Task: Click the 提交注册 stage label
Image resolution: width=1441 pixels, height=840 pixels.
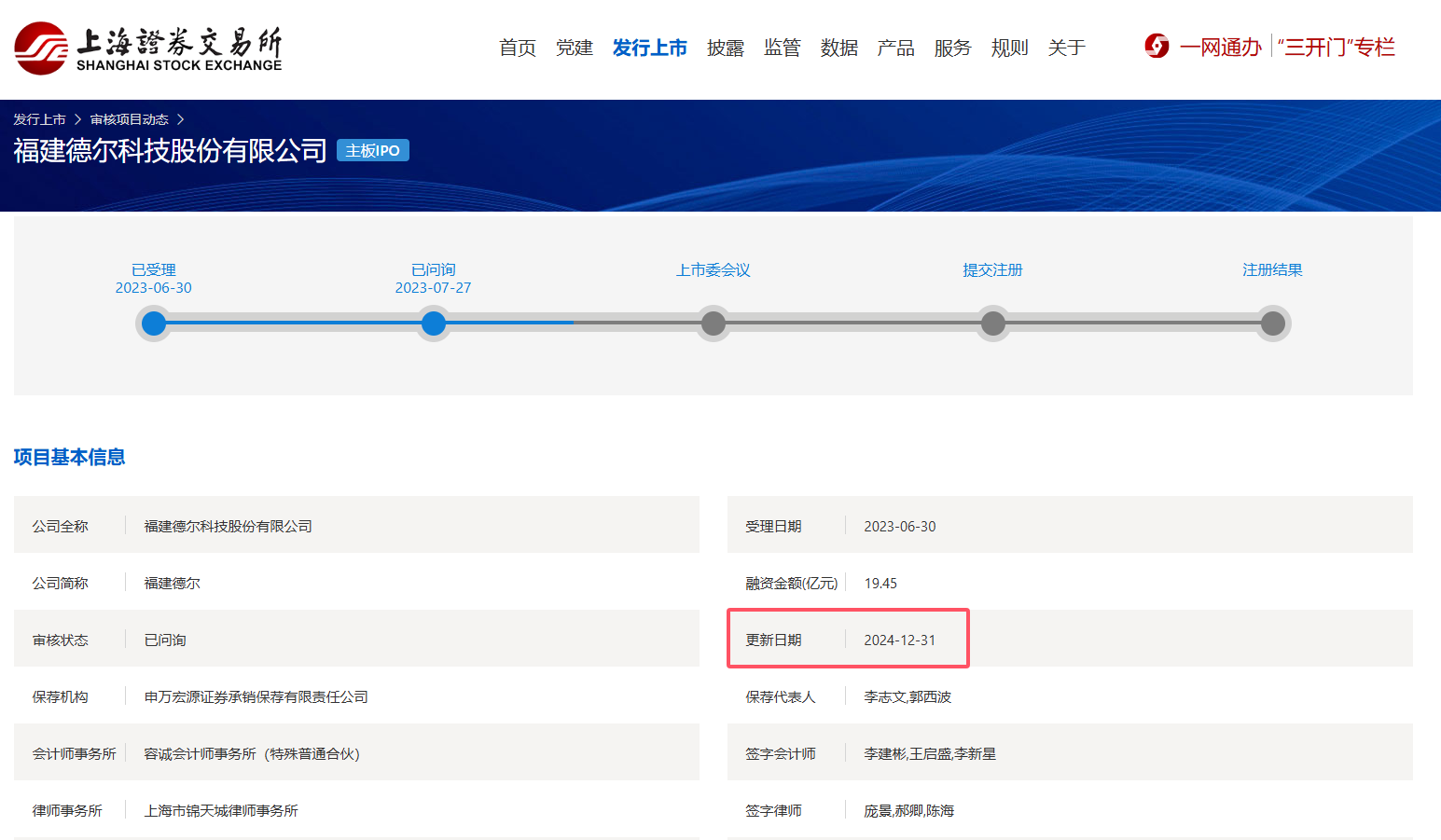Action: [x=993, y=269]
